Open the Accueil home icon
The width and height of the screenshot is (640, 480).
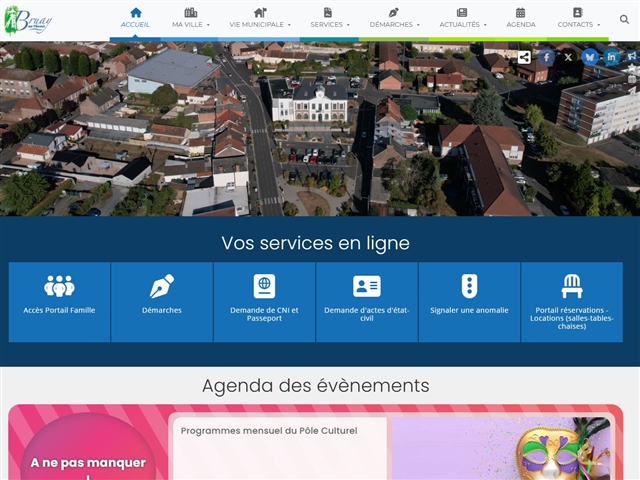pyautogui.click(x=136, y=12)
